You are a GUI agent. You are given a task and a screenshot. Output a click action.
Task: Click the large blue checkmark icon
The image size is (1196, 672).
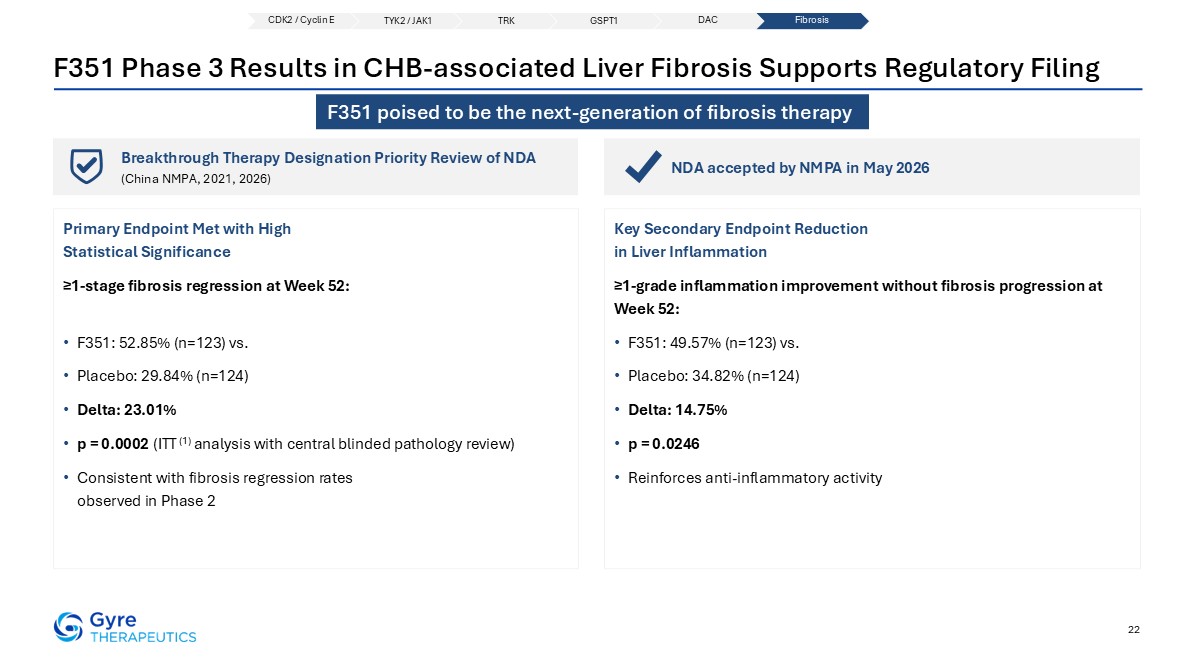pos(643,167)
